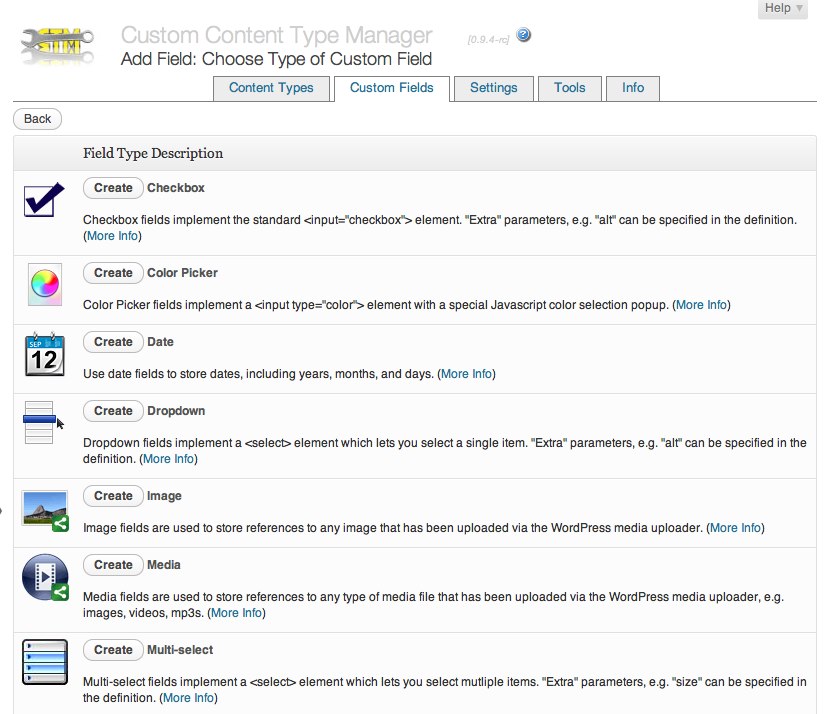Select the Custom Fields tab
This screenshot has width=830, height=714.
point(392,88)
